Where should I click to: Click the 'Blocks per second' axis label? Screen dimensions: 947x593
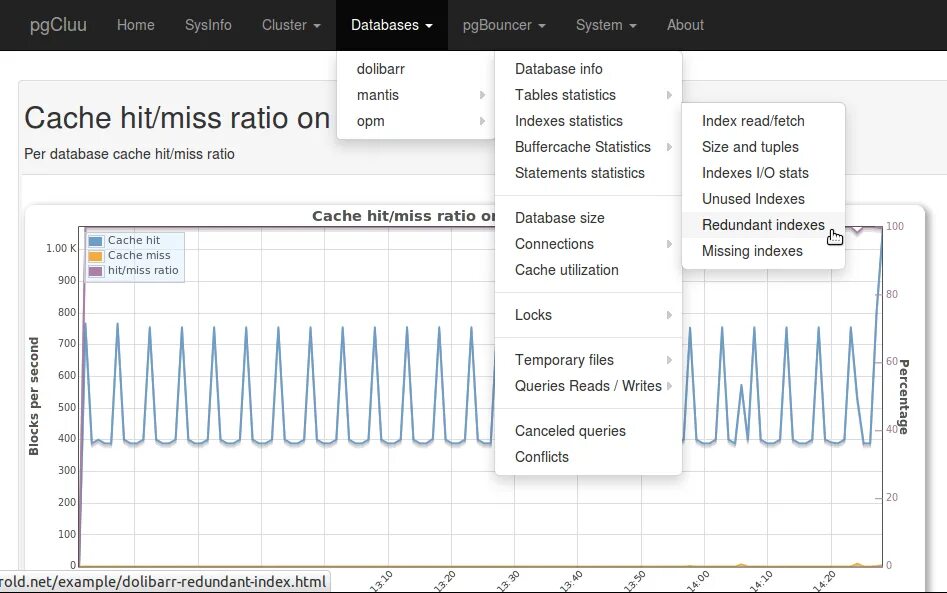(34, 396)
